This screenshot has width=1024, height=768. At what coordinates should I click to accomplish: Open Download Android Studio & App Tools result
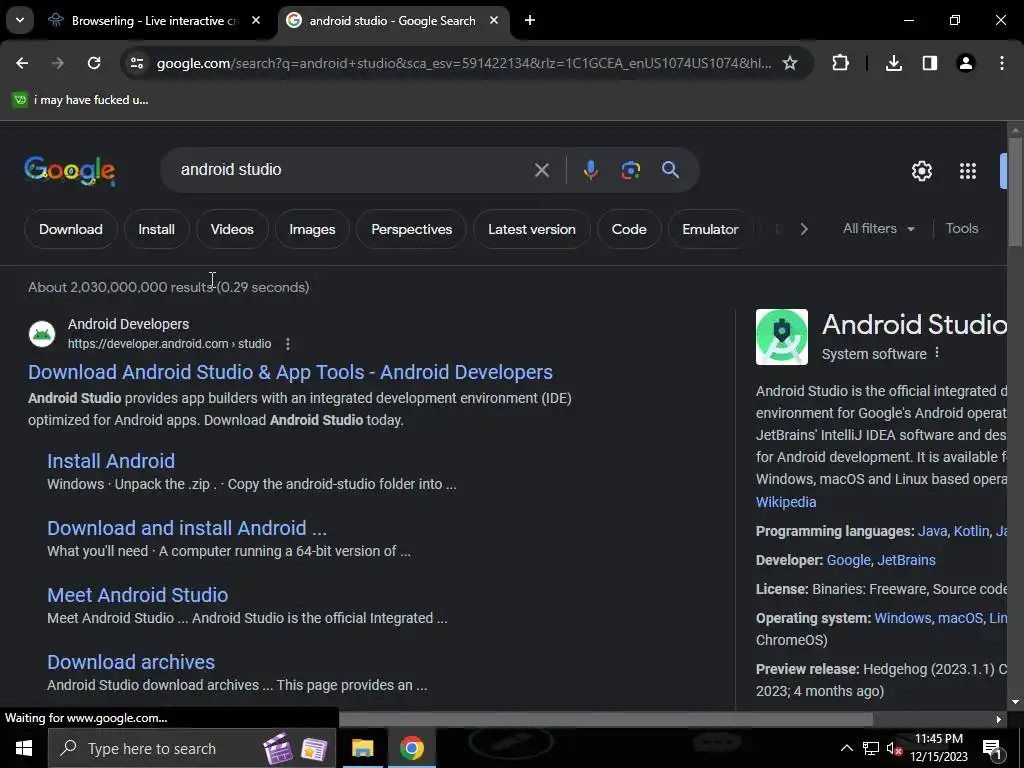point(290,372)
